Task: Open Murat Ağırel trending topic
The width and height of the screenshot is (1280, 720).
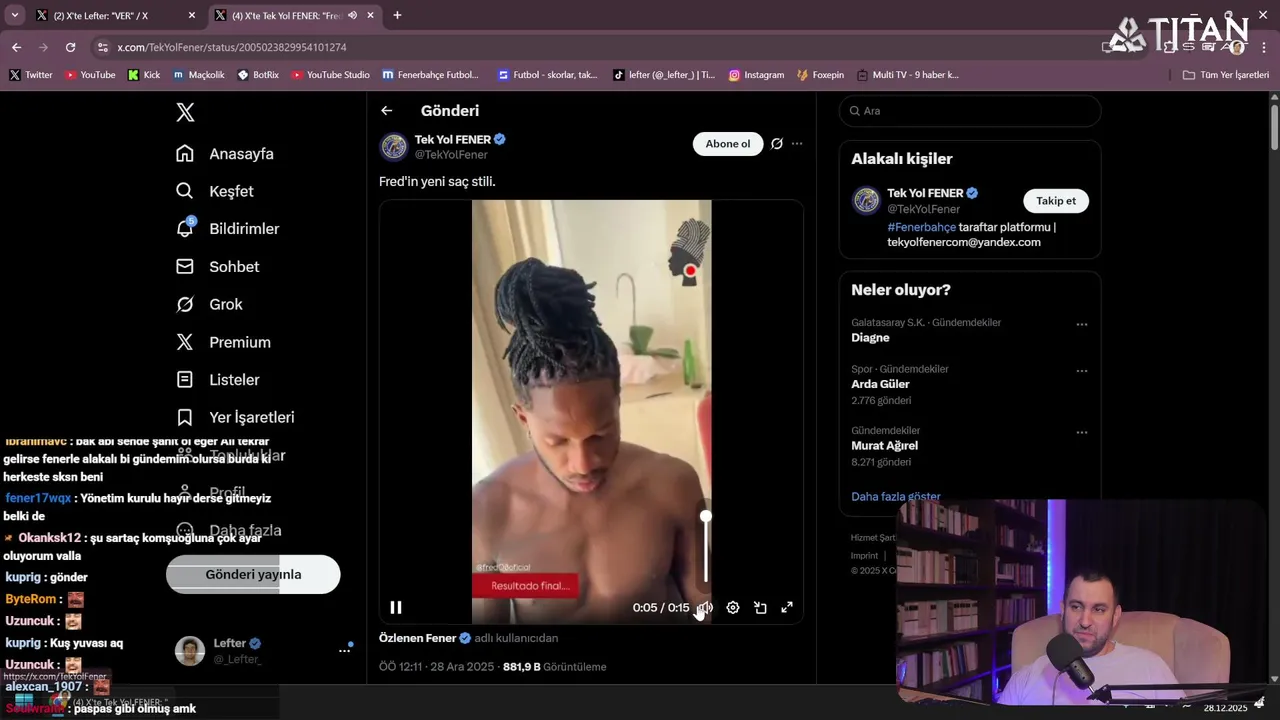Action: (x=884, y=446)
